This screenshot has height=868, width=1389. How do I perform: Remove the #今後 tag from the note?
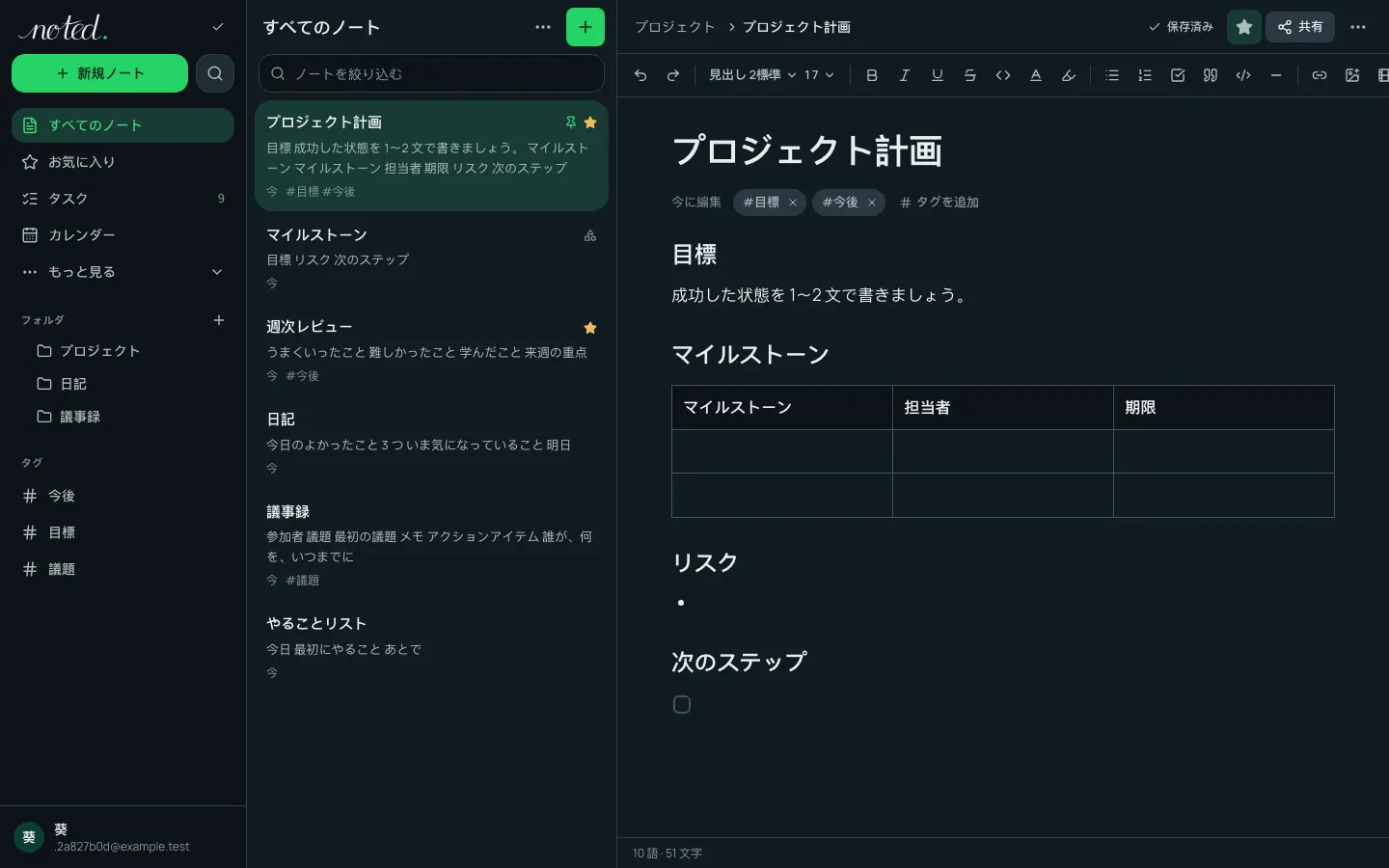[872, 203]
